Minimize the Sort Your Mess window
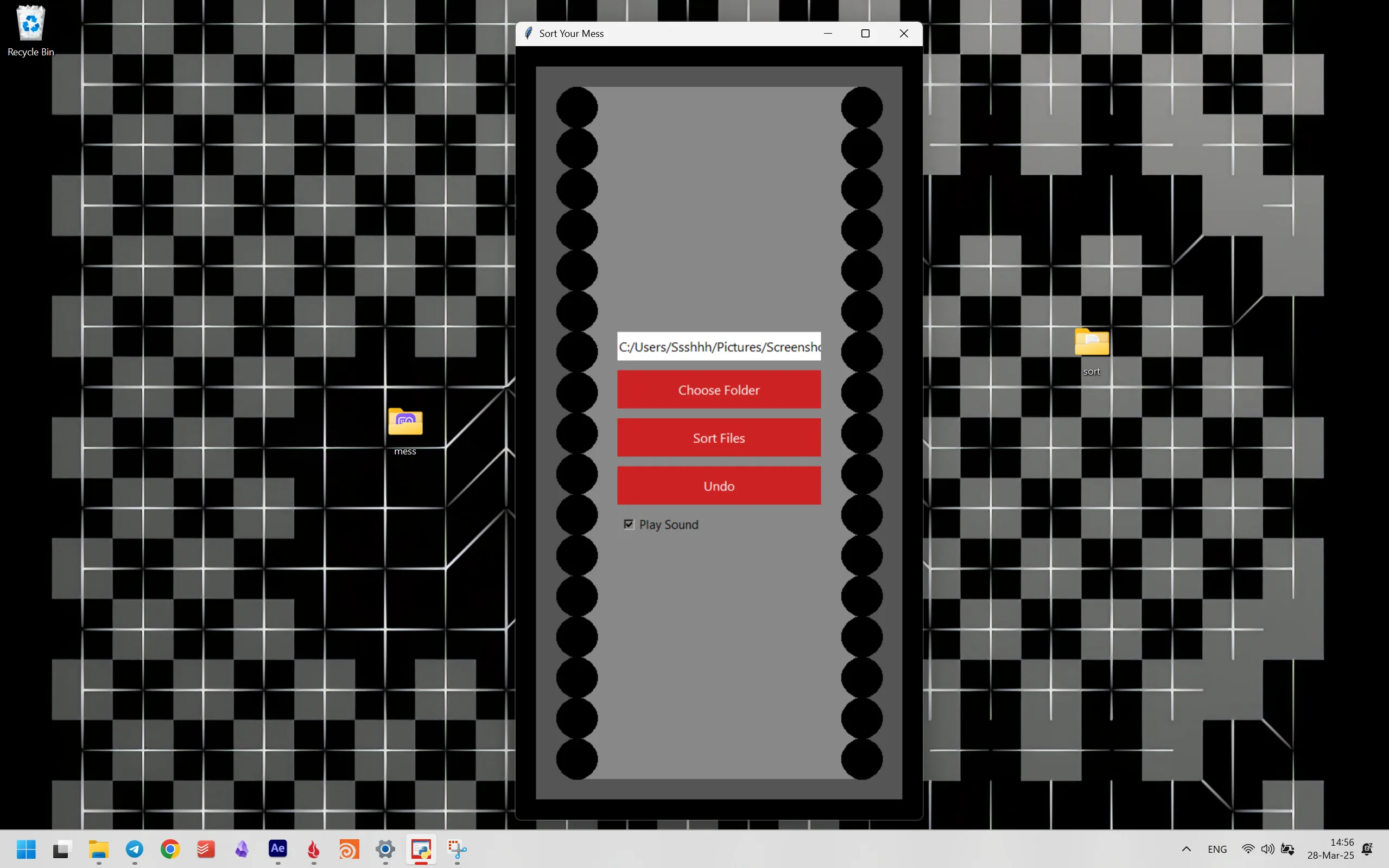1389x868 pixels. tap(828, 33)
